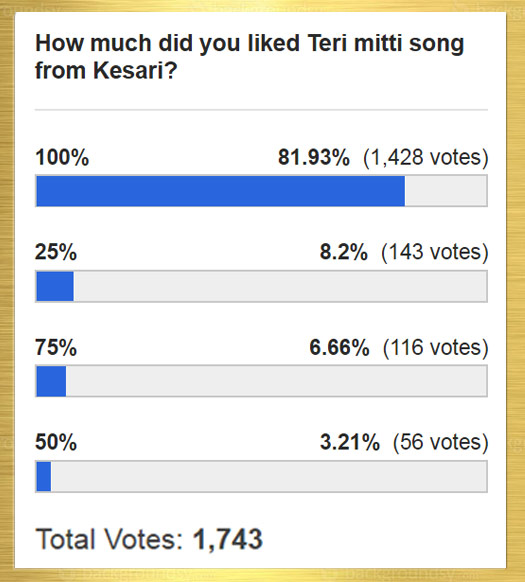Click the 56 votes count
Screen dimensions: 525x582
click(x=440, y=442)
